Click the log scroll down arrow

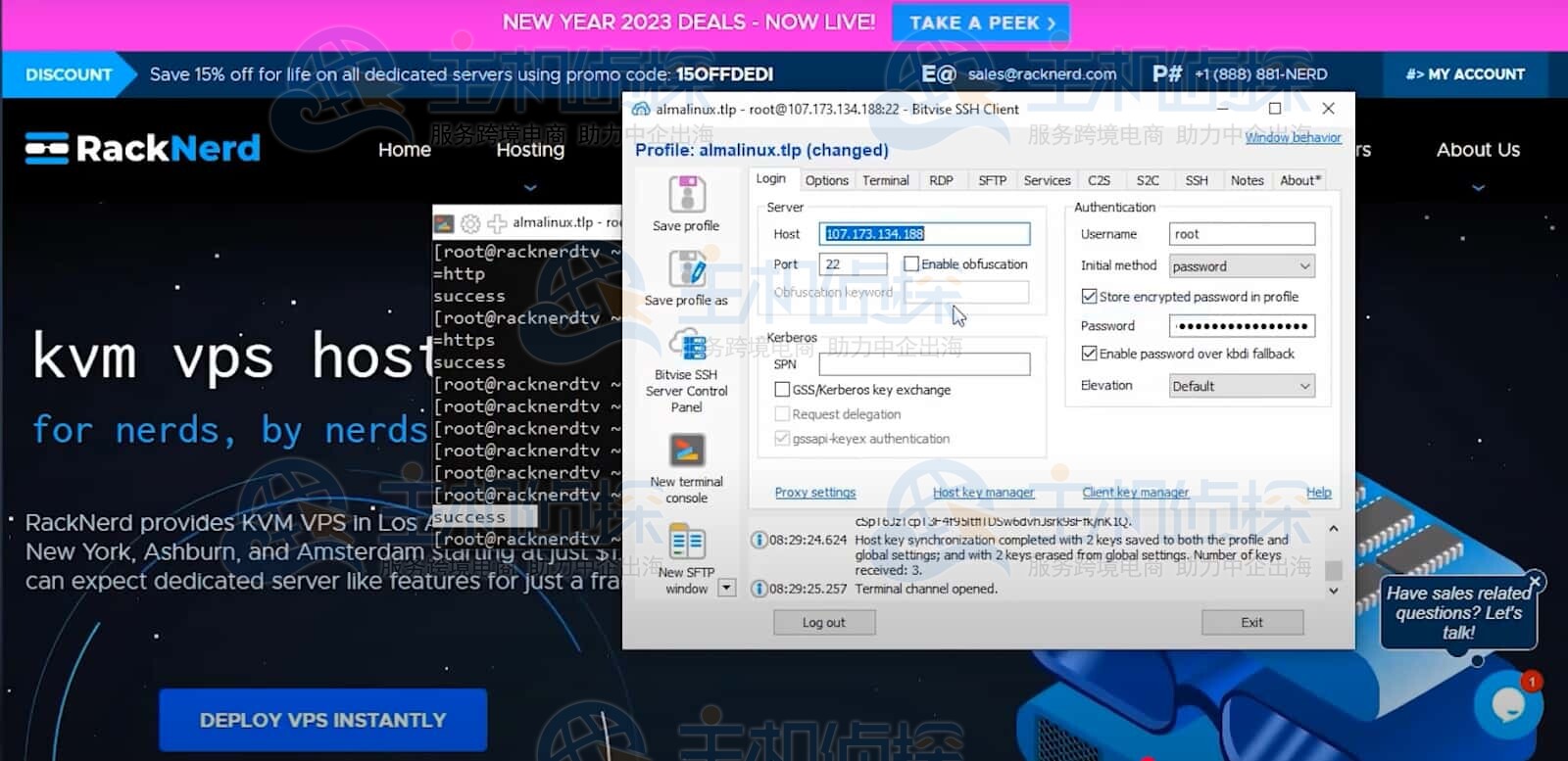tap(1333, 591)
